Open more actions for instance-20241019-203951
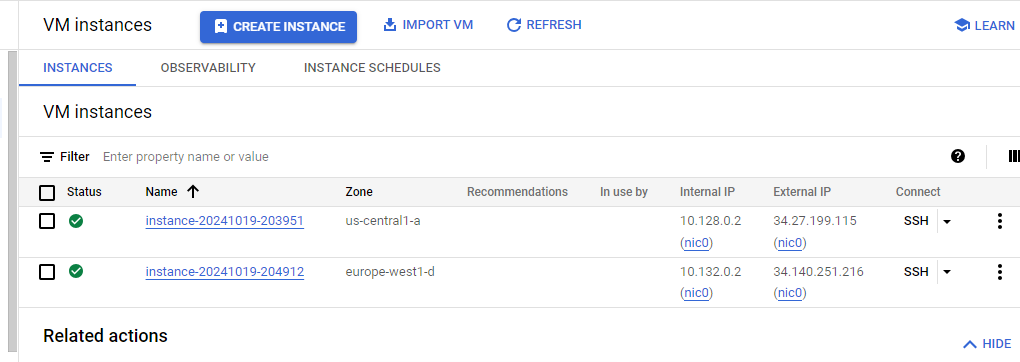Screen dimensions: 1020x362 pyautogui.click(x=1000, y=221)
